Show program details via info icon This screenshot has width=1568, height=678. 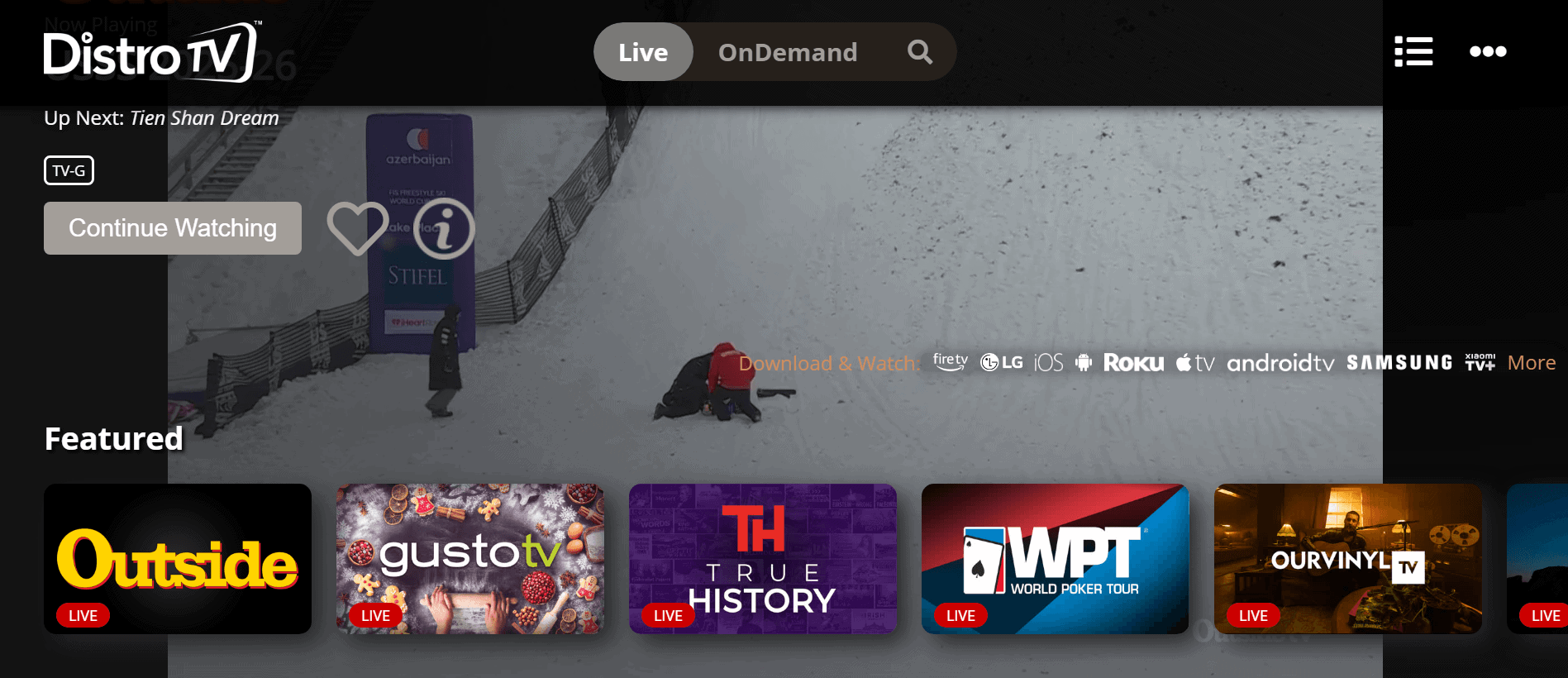tap(444, 228)
